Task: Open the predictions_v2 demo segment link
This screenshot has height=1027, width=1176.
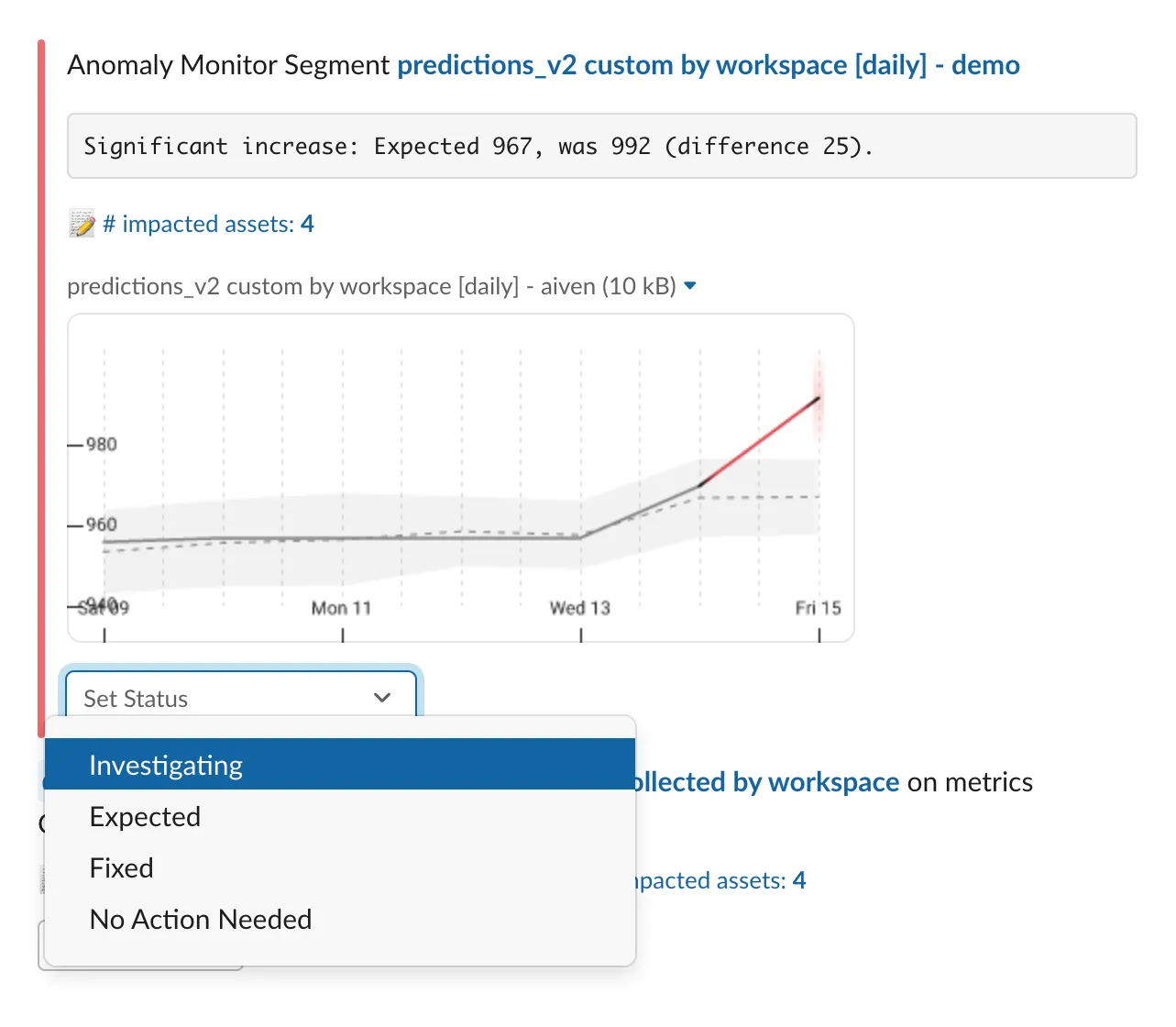Action: tap(708, 65)
